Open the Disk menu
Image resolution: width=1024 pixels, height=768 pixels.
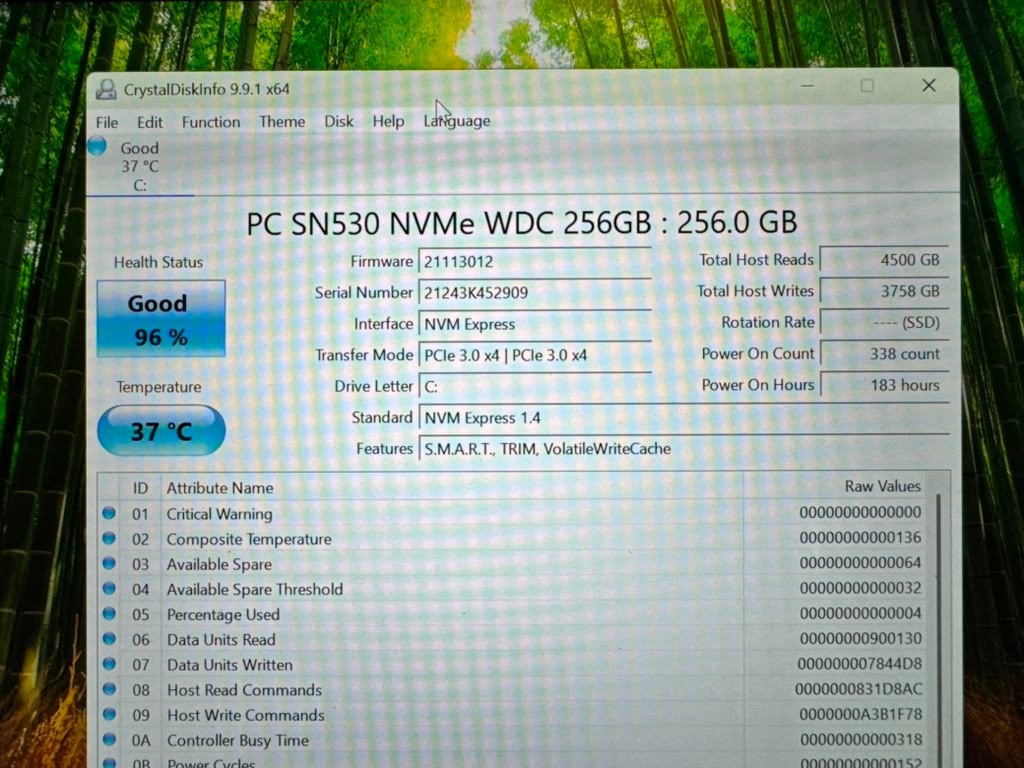(339, 121)
